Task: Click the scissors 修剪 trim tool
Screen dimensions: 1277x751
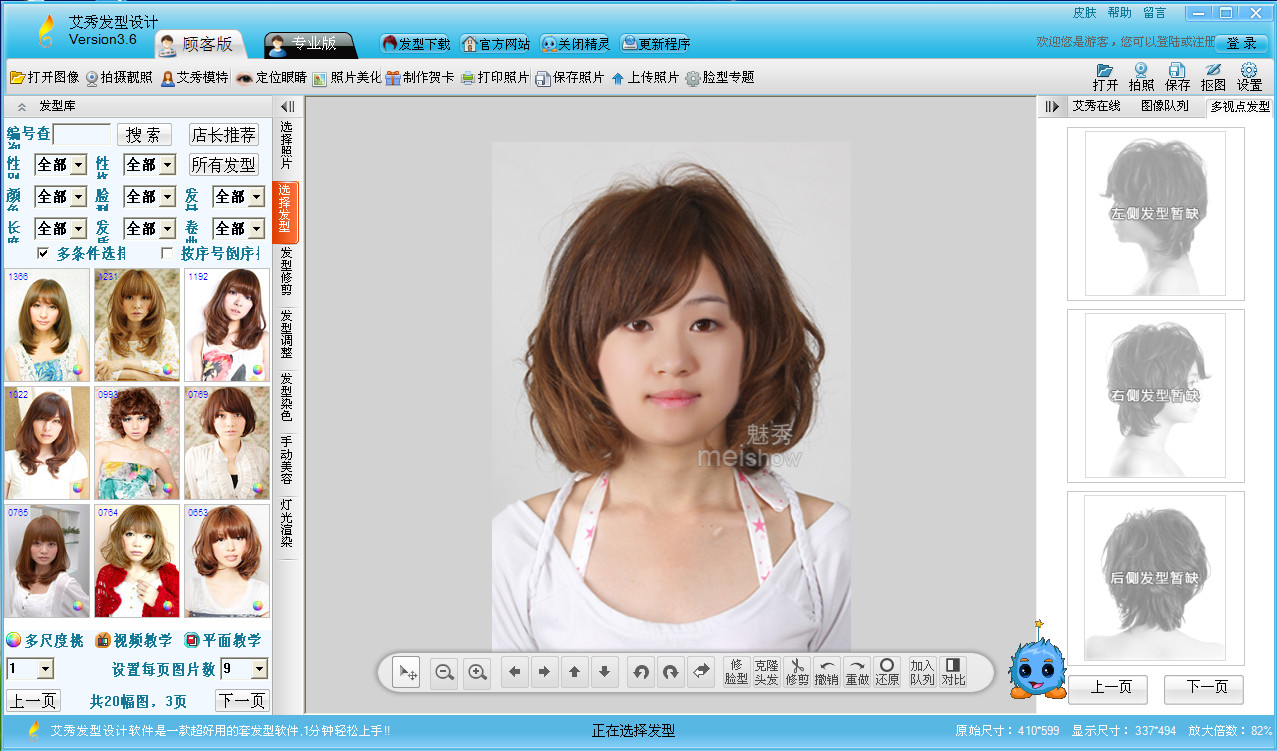Action: (797, 671)
